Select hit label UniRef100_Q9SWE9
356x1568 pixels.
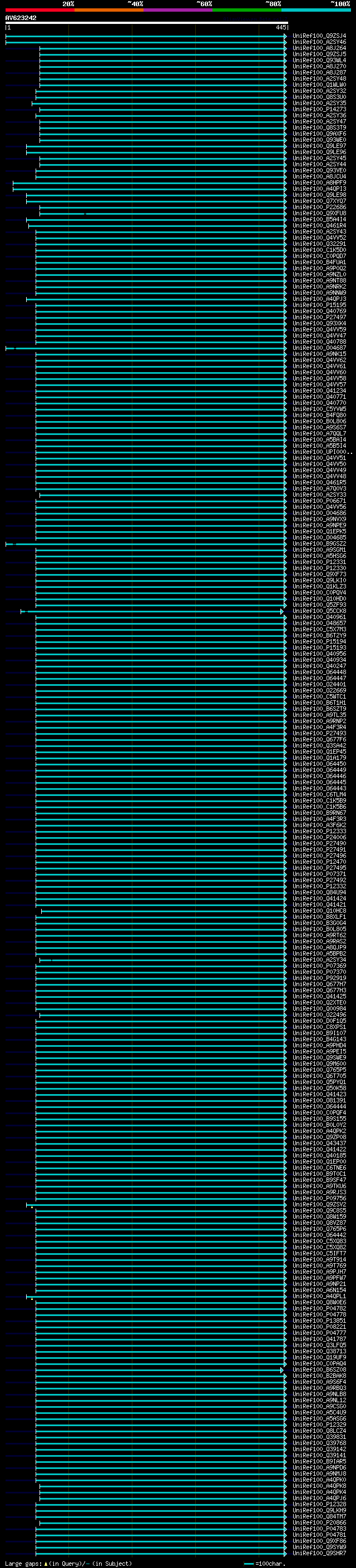tap(319, 1058)
